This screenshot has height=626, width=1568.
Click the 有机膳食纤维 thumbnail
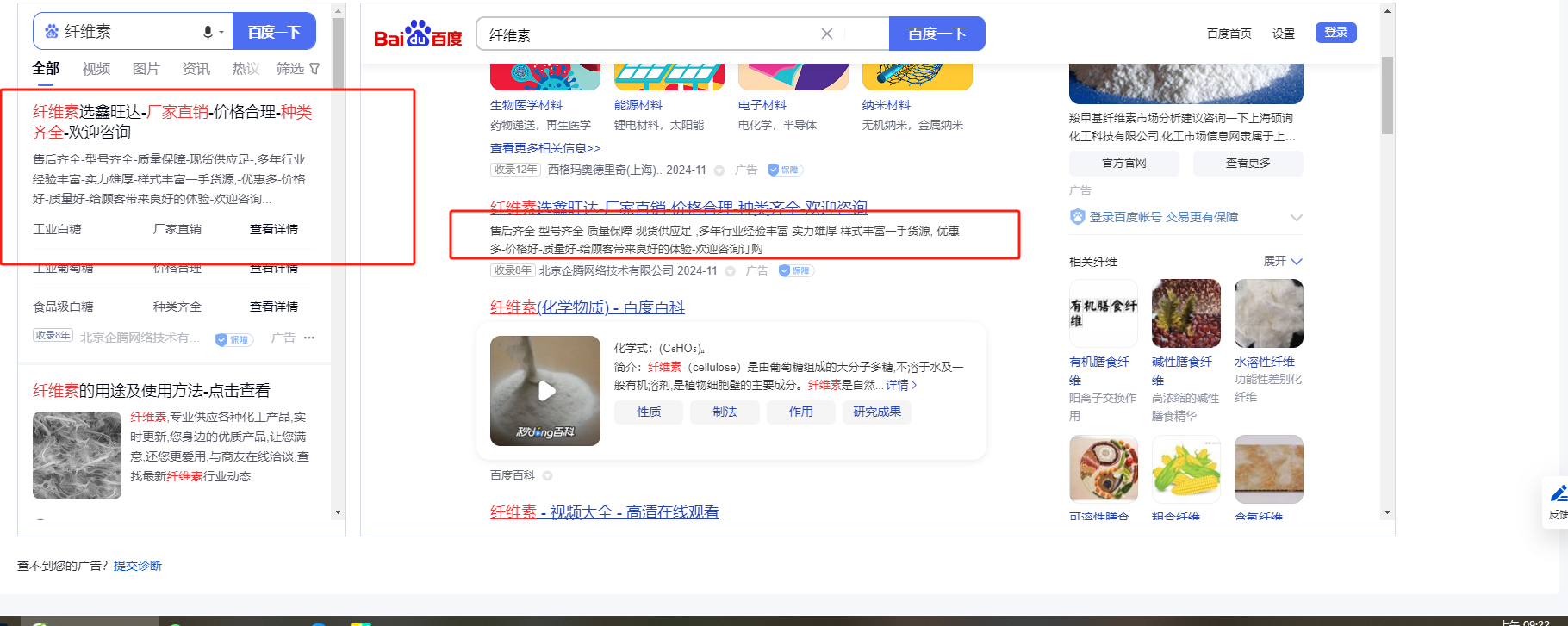tap(1104, 313)
